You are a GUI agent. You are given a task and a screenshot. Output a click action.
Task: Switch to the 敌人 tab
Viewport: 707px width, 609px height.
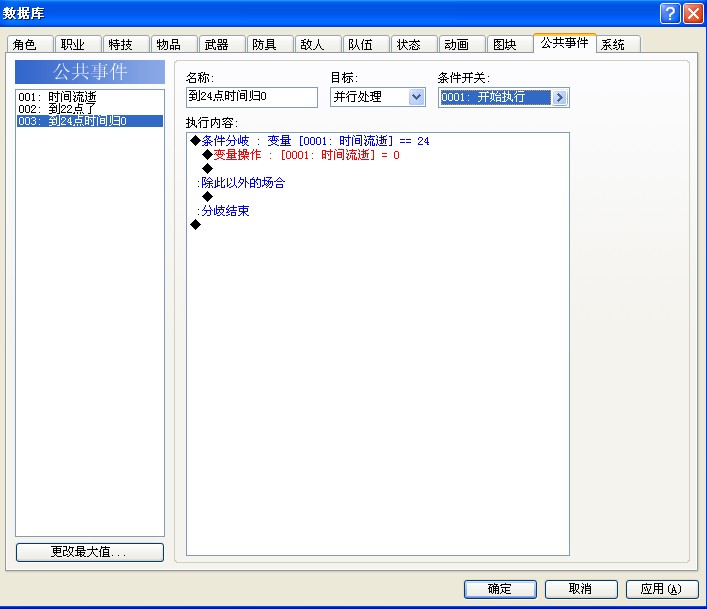[318, 44]
